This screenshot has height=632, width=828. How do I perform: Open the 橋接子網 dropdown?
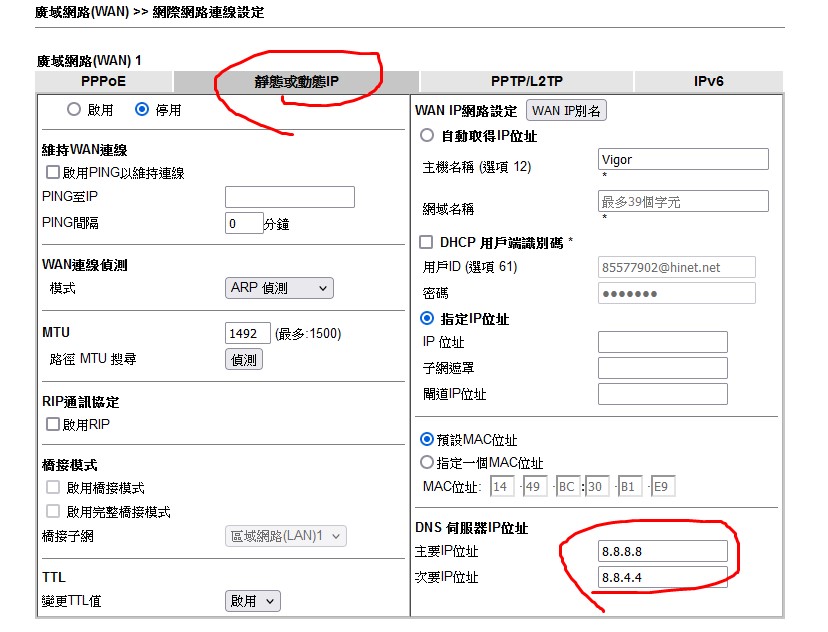pyautogui.click(x=285, y=536)
